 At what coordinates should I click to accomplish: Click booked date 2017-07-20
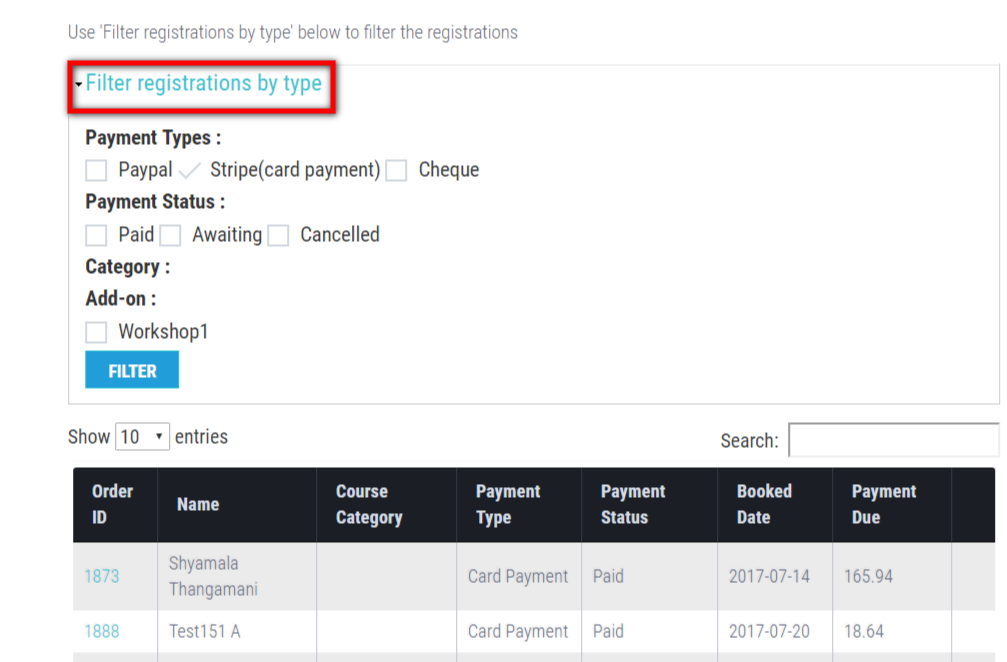coord(769,632)
